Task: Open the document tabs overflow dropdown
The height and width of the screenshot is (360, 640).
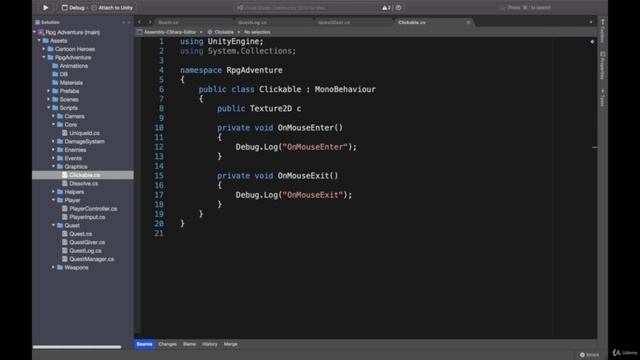Action: coord(591,22)
